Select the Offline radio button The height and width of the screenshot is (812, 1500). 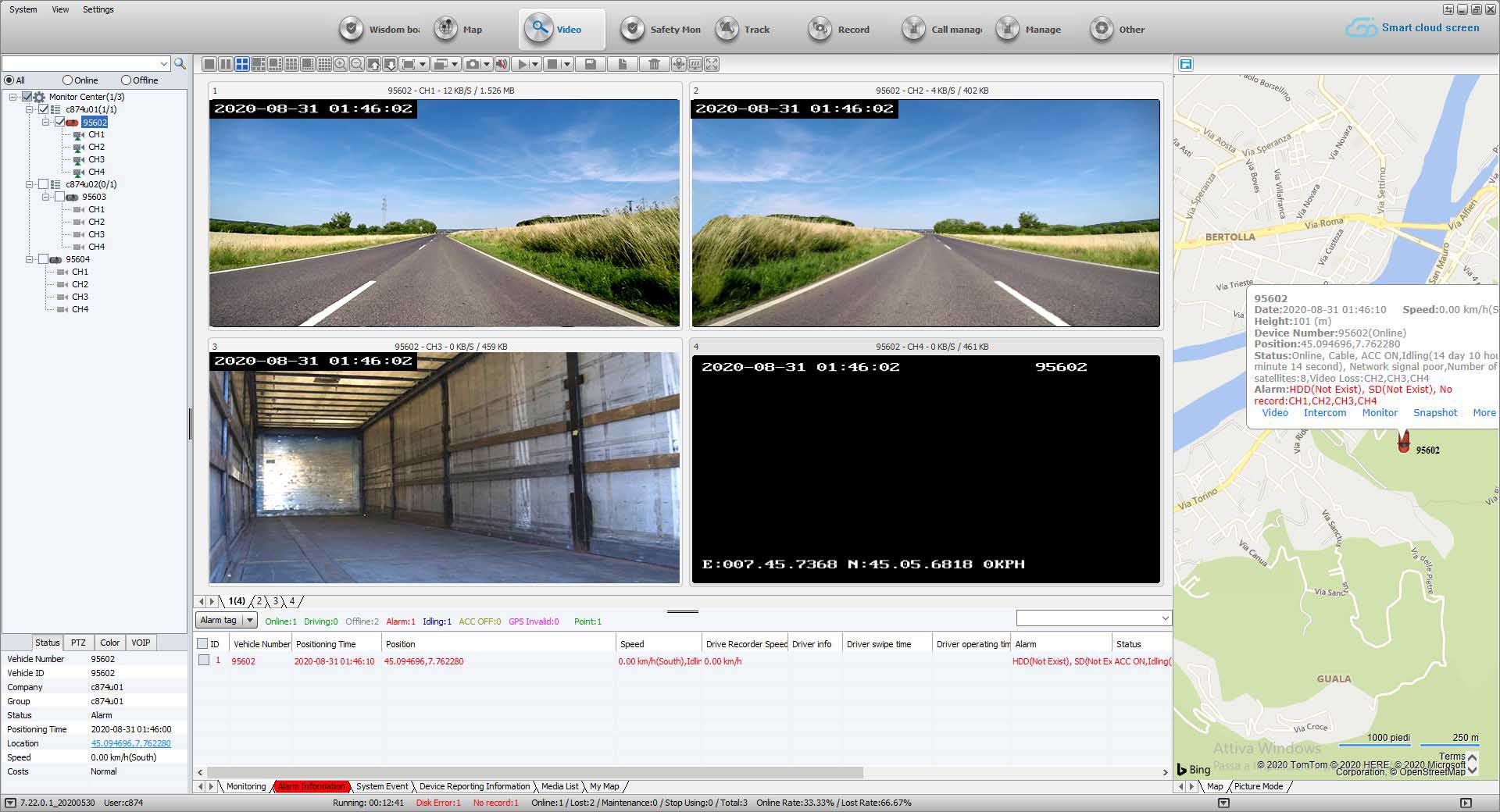tap(125, 80)
